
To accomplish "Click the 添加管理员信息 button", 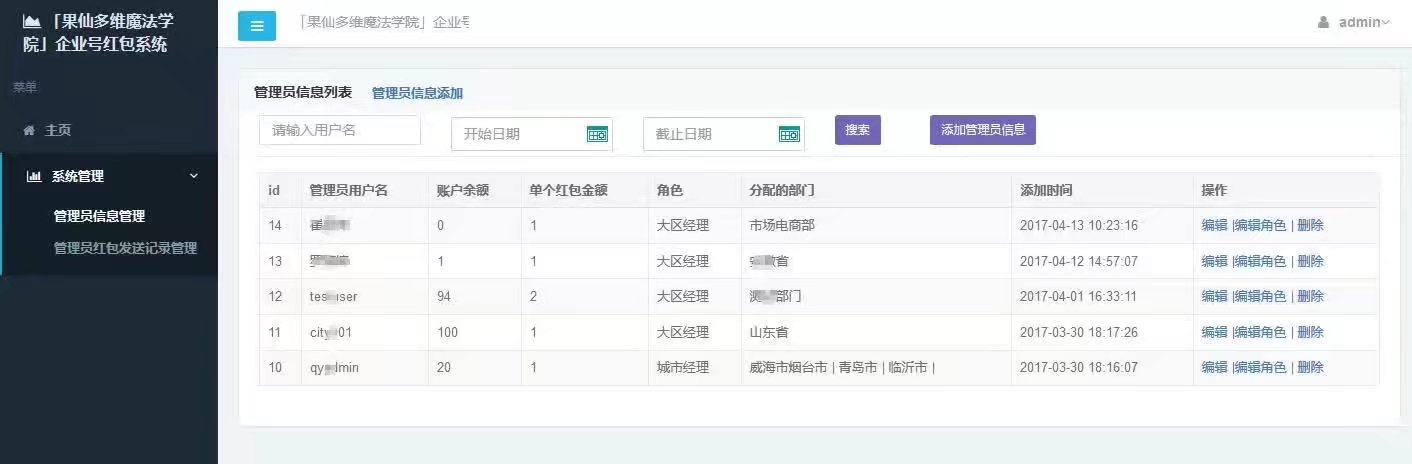I will pos(982,130).
